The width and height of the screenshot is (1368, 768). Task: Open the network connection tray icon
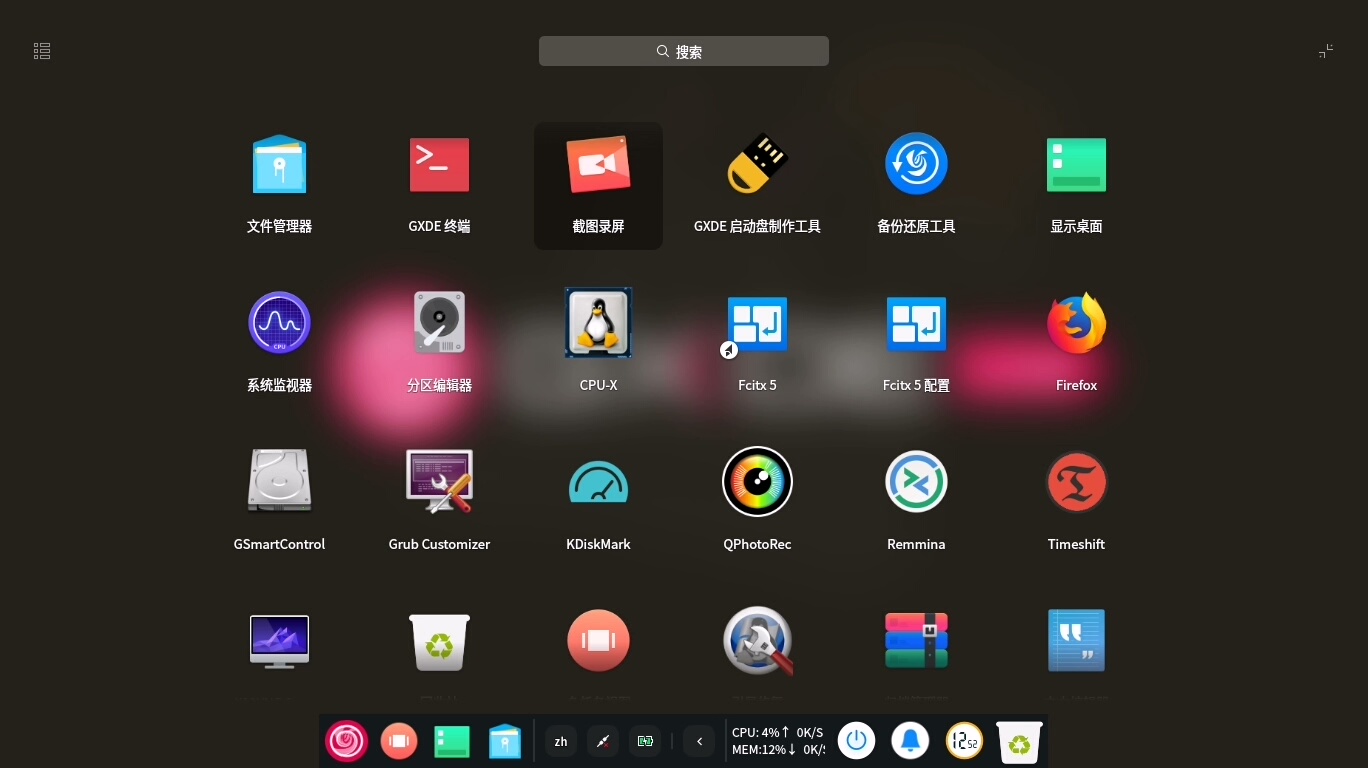tap(603, 741)
